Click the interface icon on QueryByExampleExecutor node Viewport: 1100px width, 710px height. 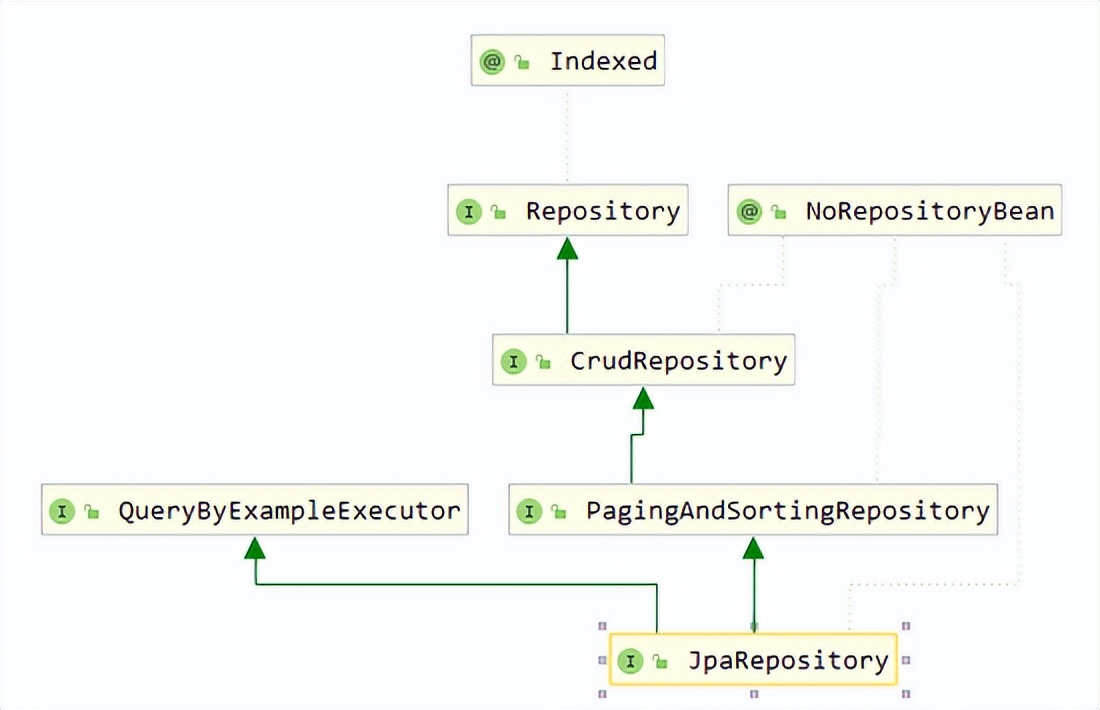click(61, 511)
